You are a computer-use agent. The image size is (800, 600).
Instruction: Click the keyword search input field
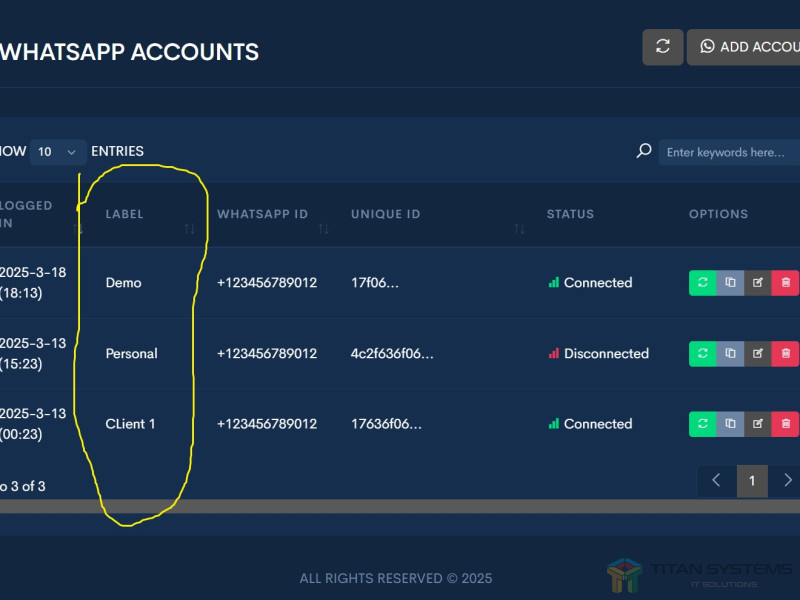point(730,152)
